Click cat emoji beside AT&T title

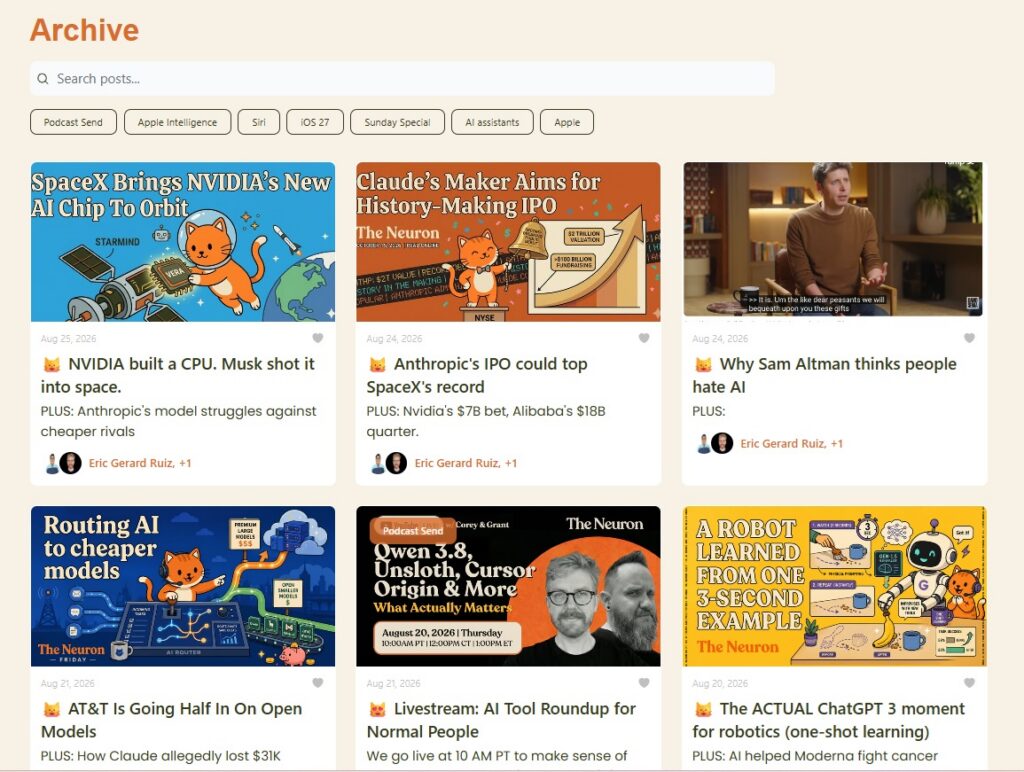(x=52, y=709)
